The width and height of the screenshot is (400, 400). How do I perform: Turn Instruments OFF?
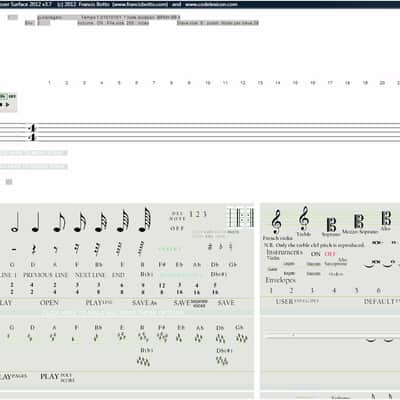[330, 254]
